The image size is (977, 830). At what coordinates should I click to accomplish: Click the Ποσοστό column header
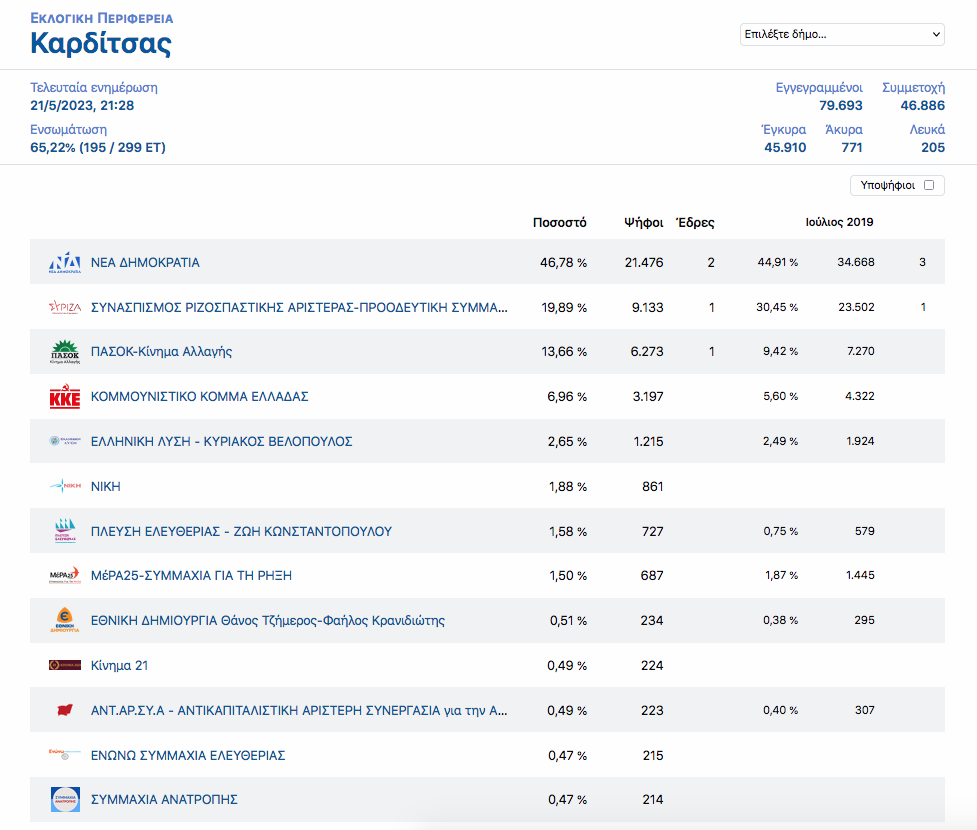coord(560,222)
